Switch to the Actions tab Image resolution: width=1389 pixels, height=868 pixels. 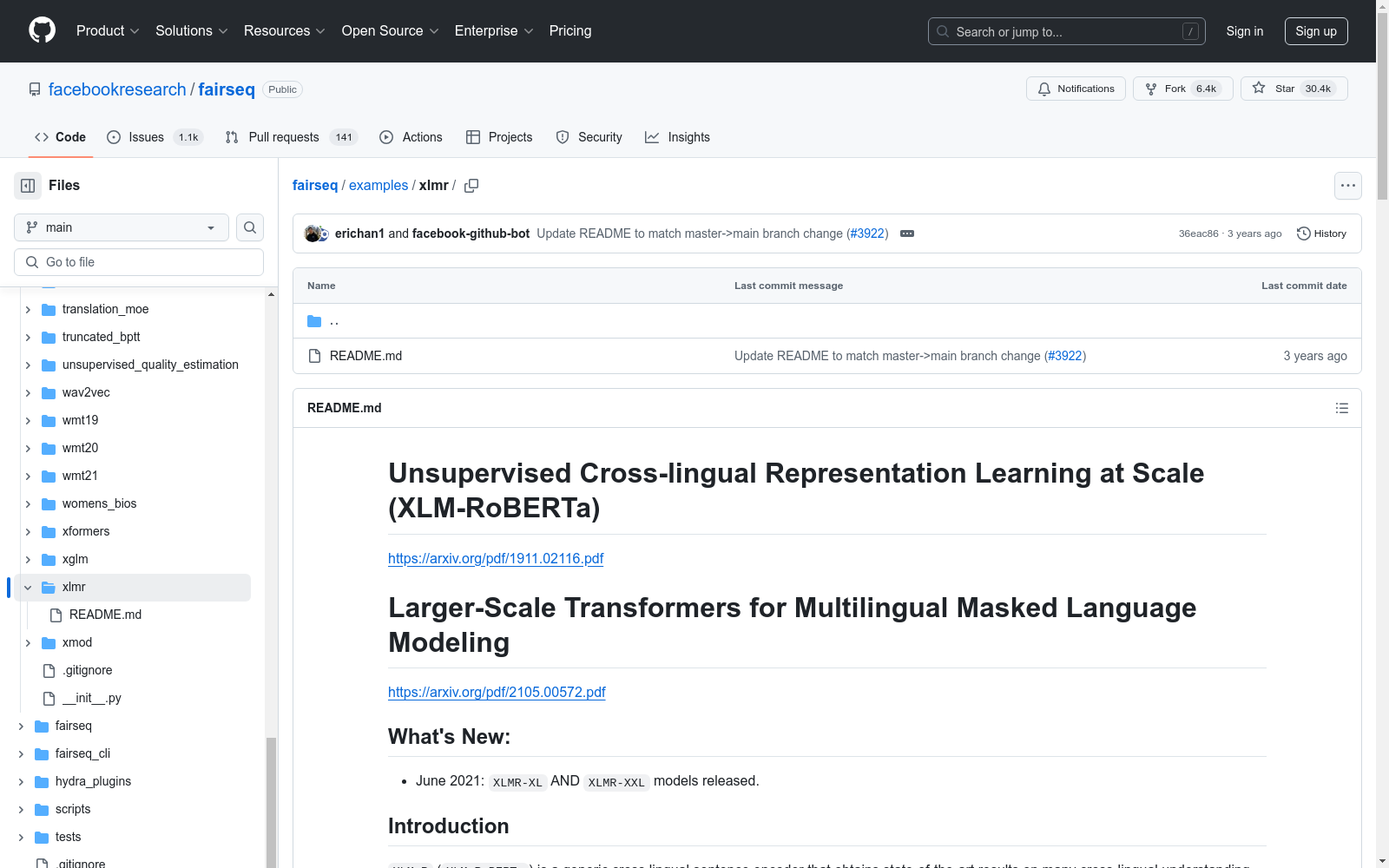pos(411,137)
